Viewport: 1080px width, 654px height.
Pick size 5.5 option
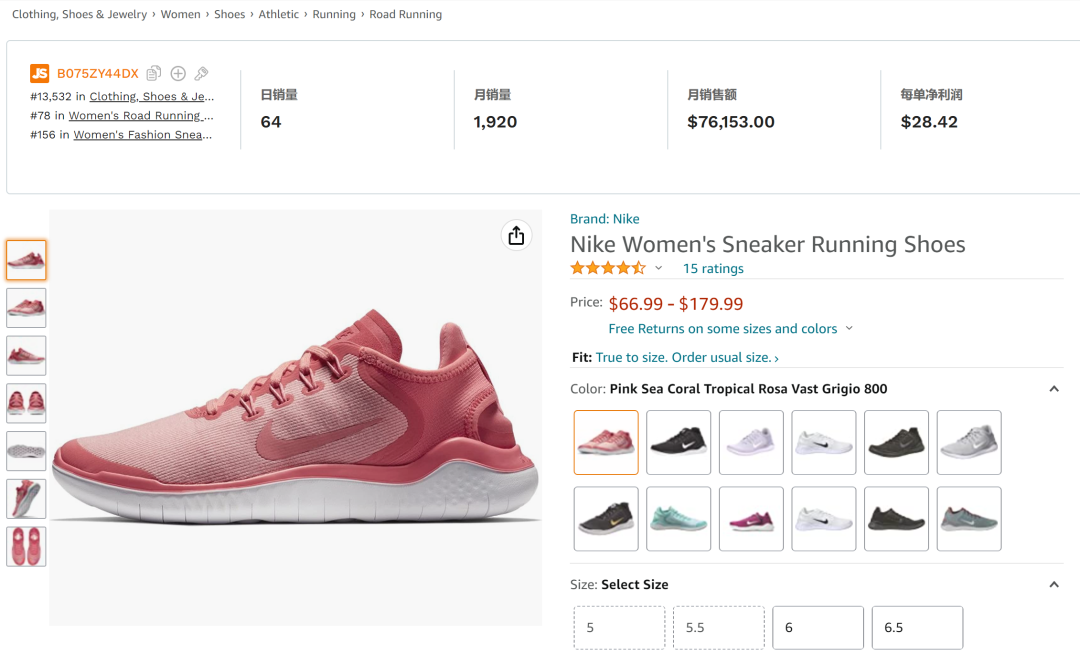[x=718, y=627]
